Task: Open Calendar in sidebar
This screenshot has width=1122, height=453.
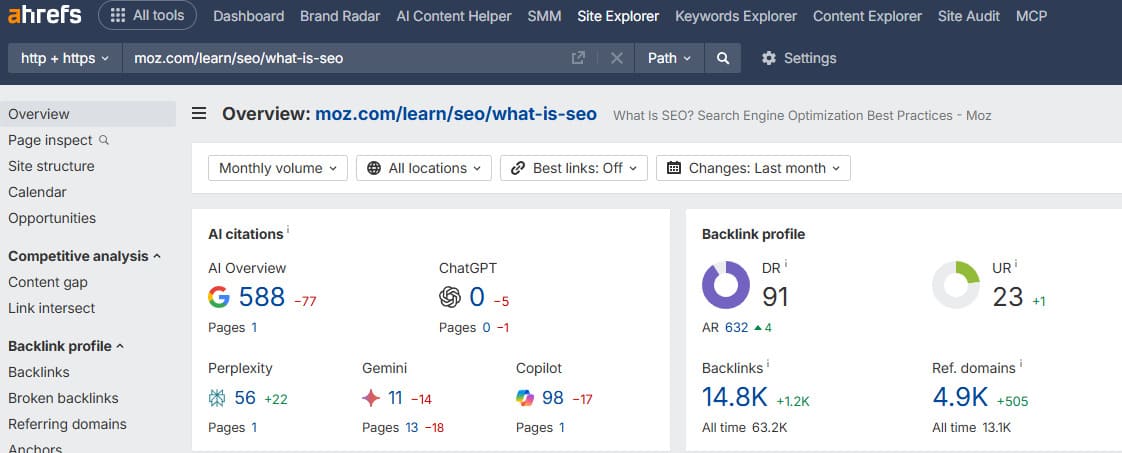Action: [37, 192]
